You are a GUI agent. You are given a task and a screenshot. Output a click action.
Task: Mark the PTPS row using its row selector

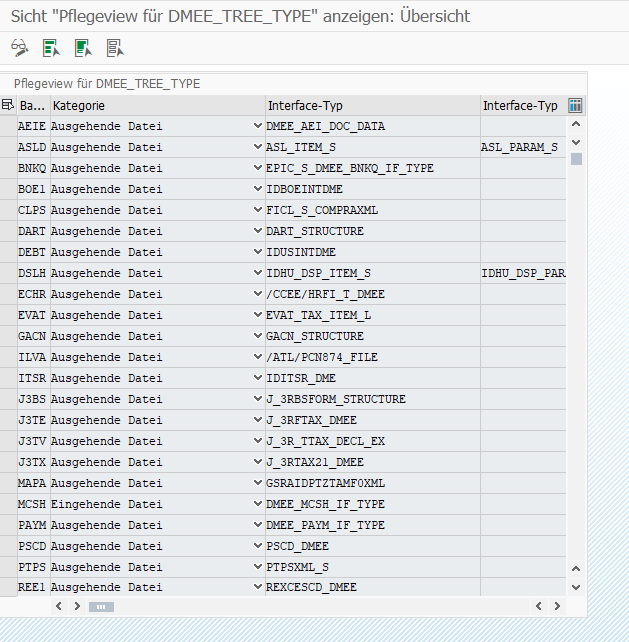click(8, 567)
